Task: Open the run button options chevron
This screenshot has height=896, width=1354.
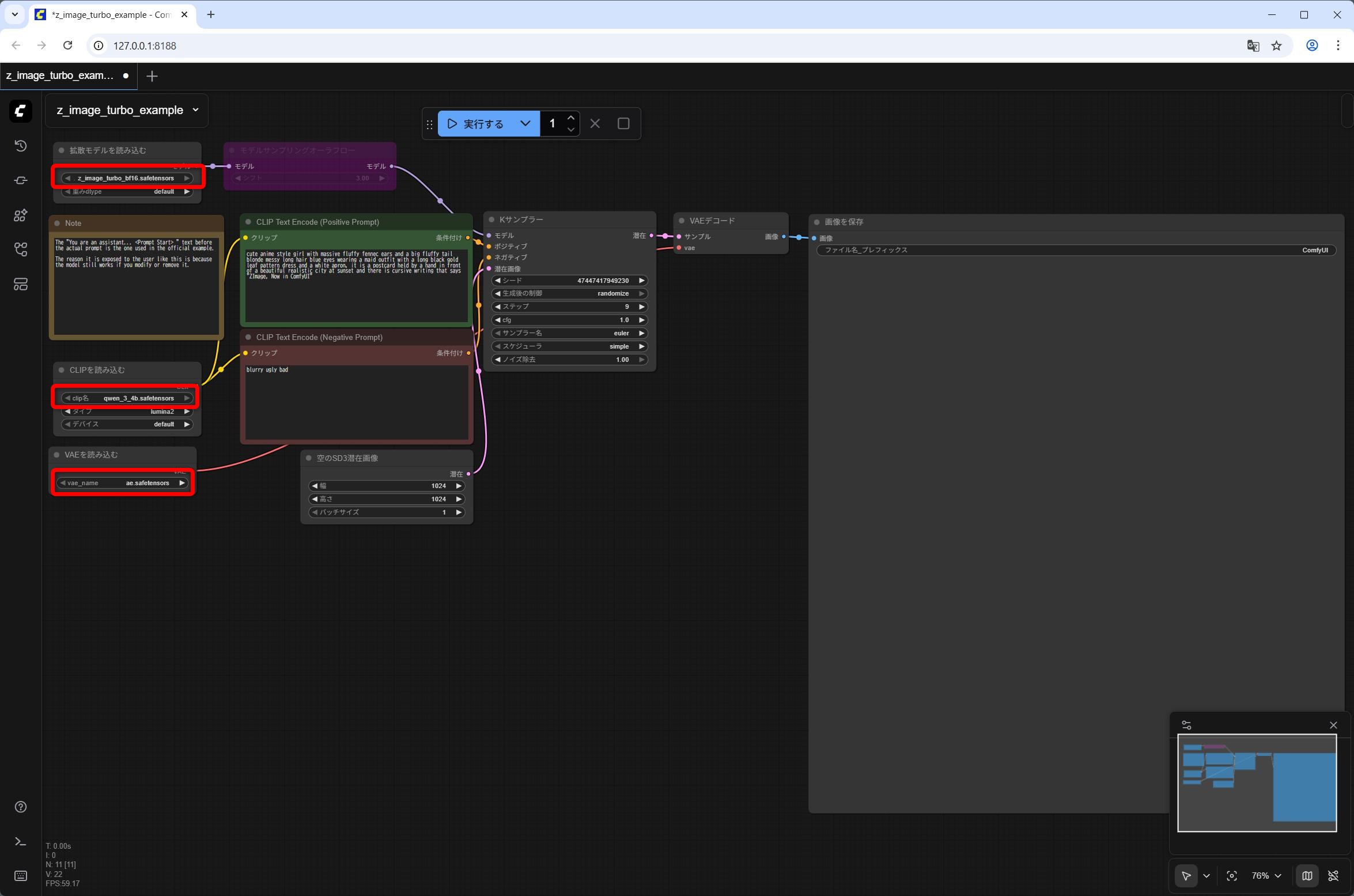Action: click(x=525, y=123)
